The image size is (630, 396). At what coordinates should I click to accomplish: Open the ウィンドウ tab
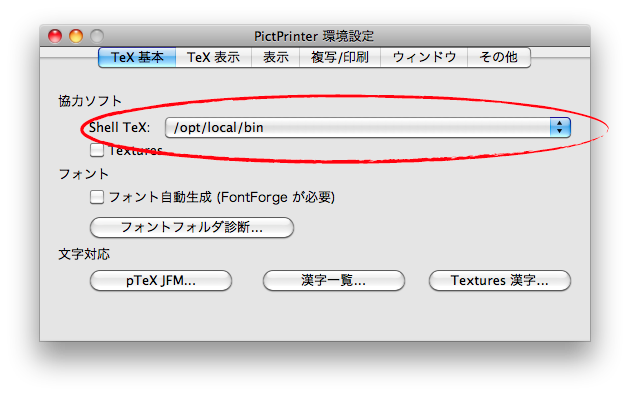click(x=424, y=57)
